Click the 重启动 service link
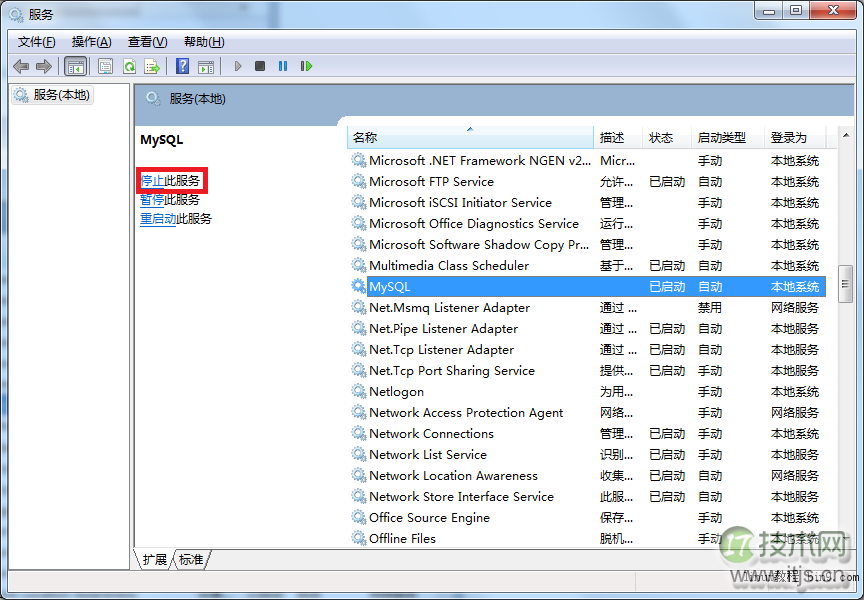 click(158, 219)
